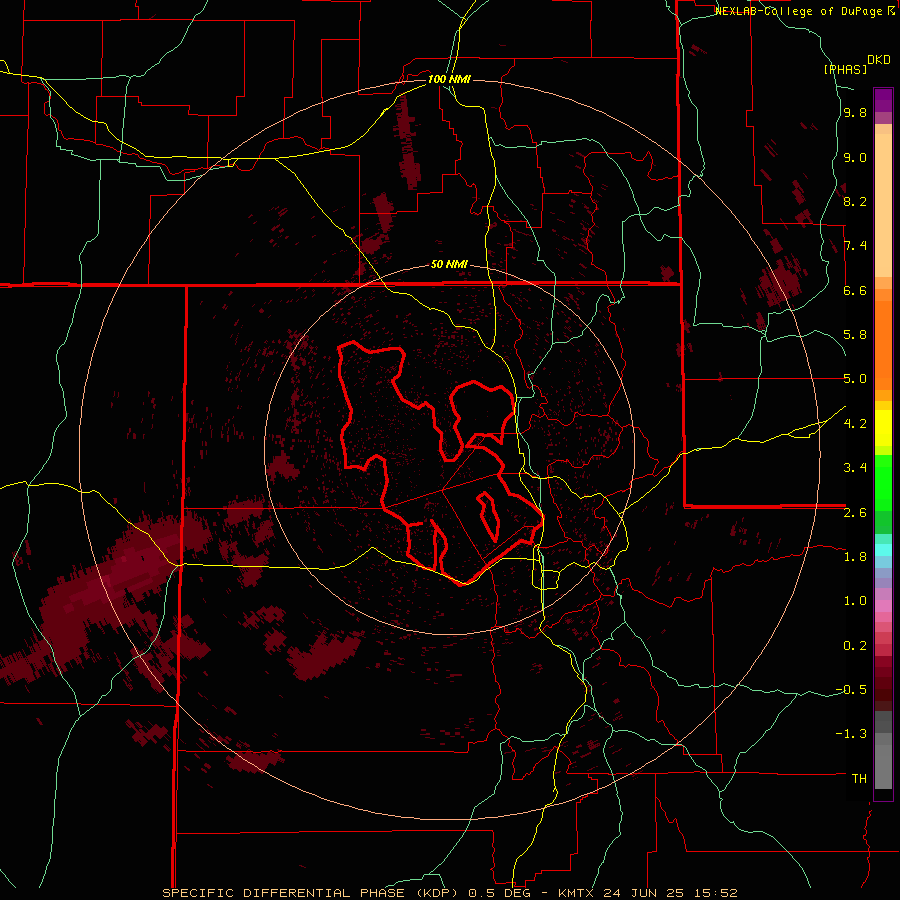
Task: Click the 1.8 legend value
Action: pos(855,557)
